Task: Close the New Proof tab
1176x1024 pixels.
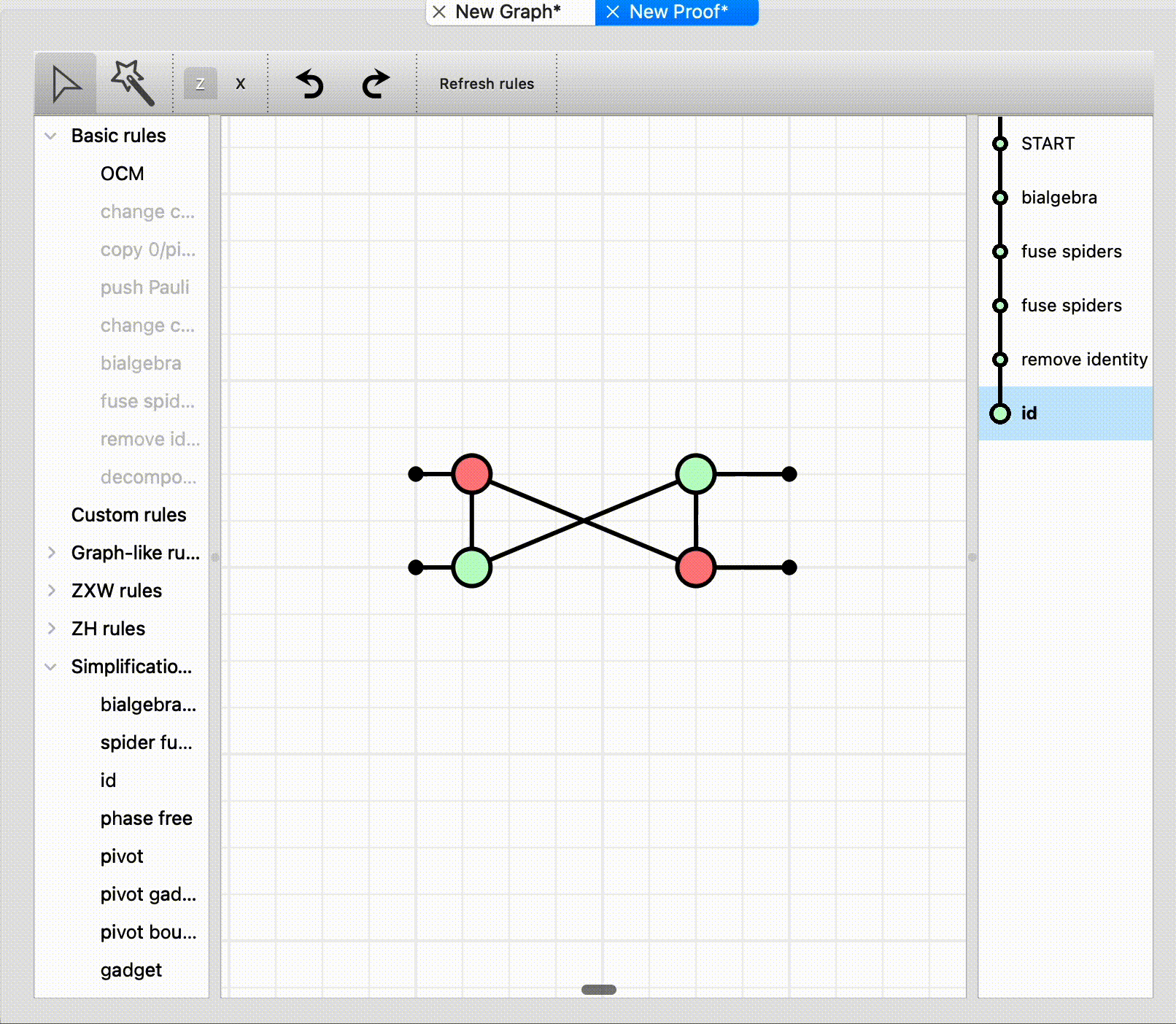Action: point(613,12)
